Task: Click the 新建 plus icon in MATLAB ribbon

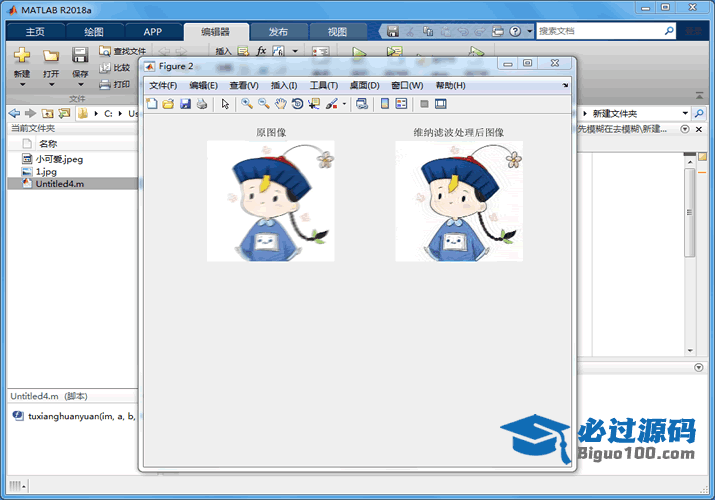Action: [x=21, y=56]
